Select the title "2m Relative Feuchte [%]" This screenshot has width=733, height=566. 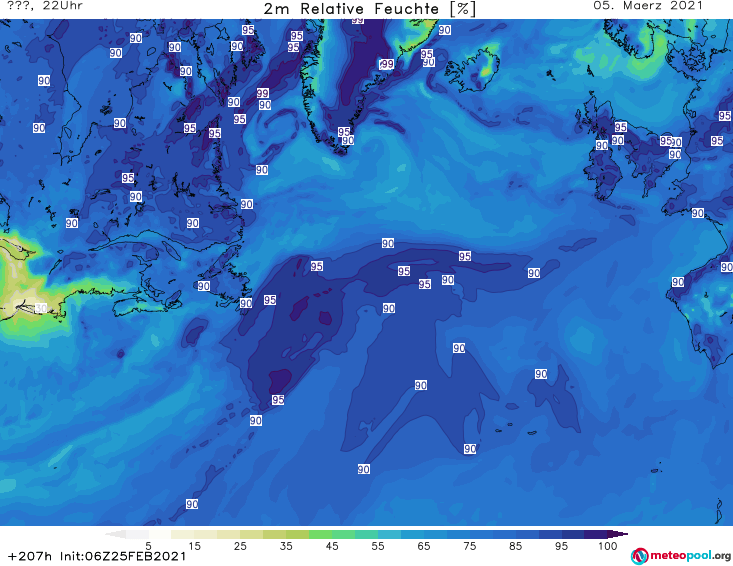tap(370, 9)
